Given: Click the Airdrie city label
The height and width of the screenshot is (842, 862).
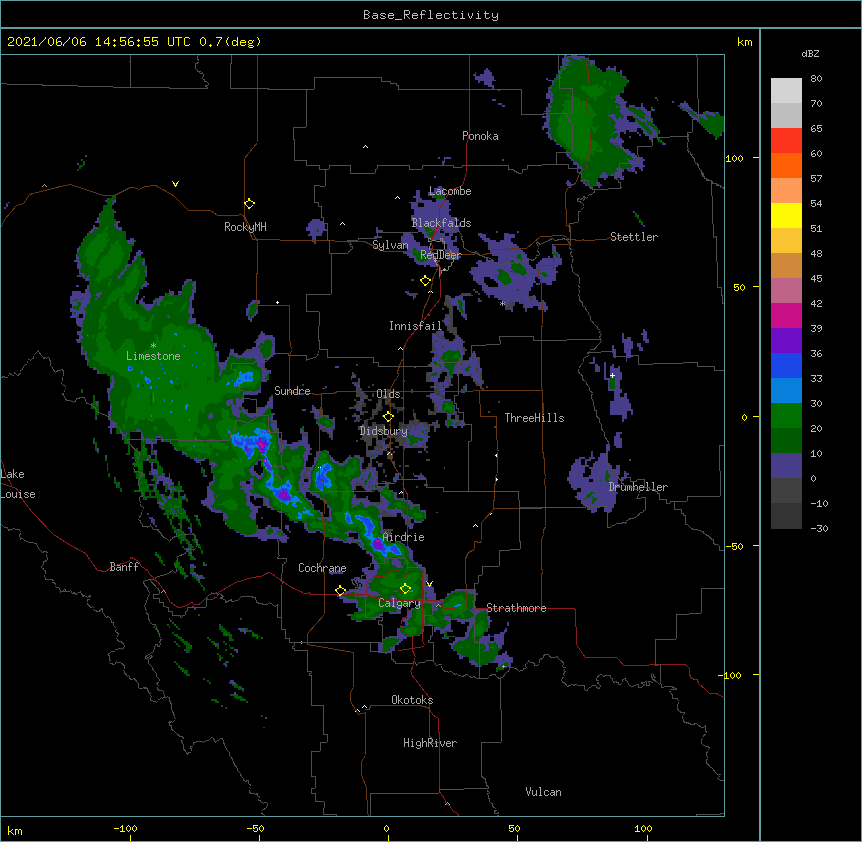Looking at the screenshot, I should [404, 537].
